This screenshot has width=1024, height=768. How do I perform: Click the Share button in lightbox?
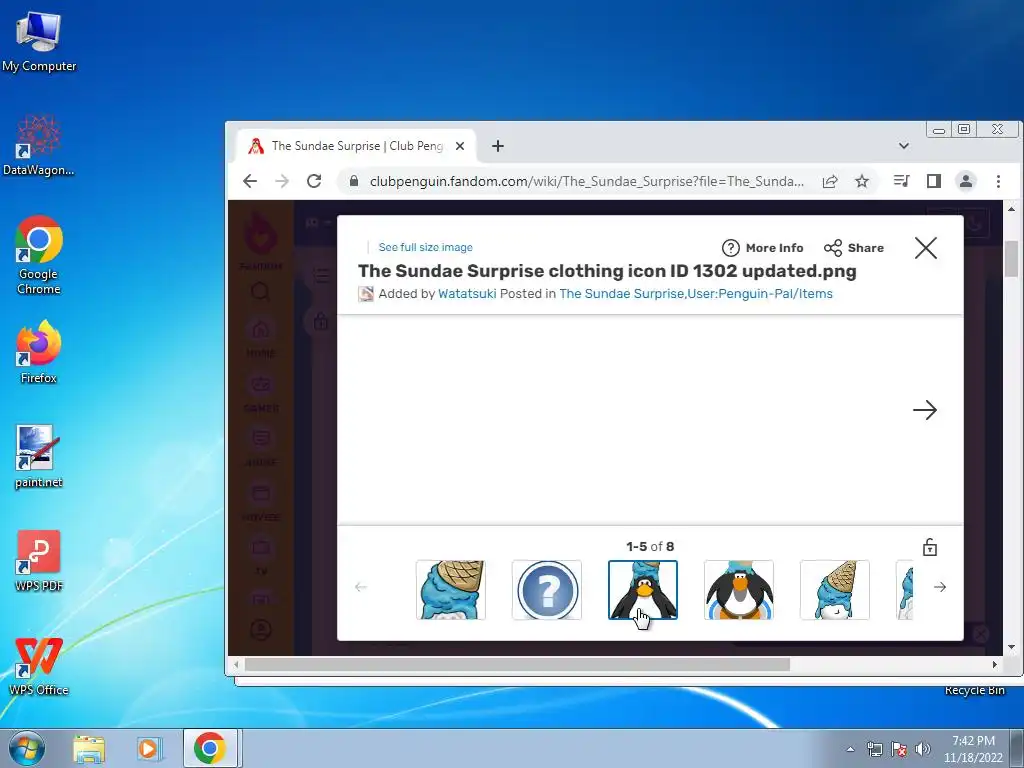(854, 248)
